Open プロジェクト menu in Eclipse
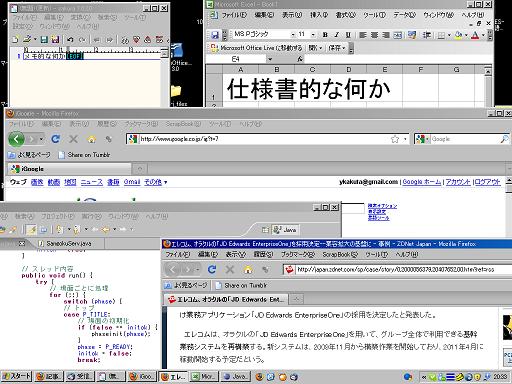The image size is (512, 384). coord(57,216)
